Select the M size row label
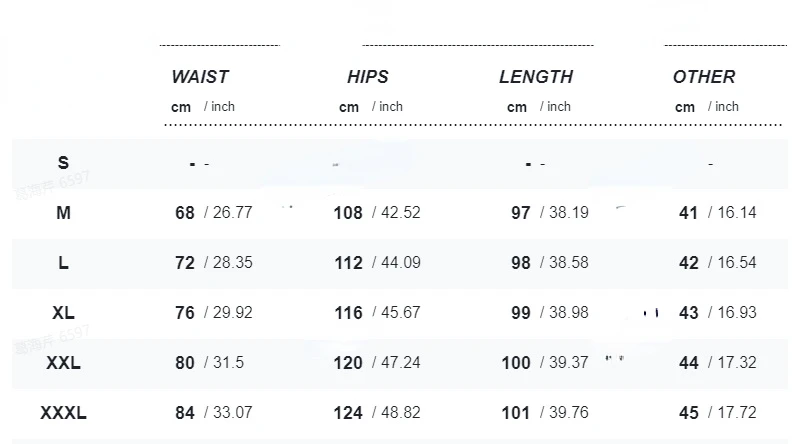The height and width of the screenshot is (444, 800). pos(64,213)
